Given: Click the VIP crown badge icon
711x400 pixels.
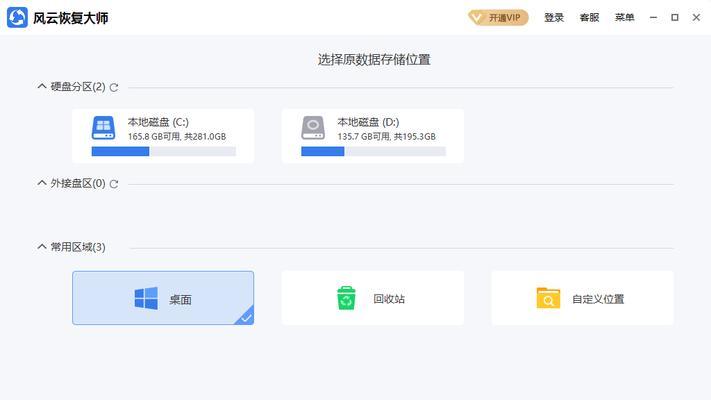Looking at the screenshot, I should [476, 18].
